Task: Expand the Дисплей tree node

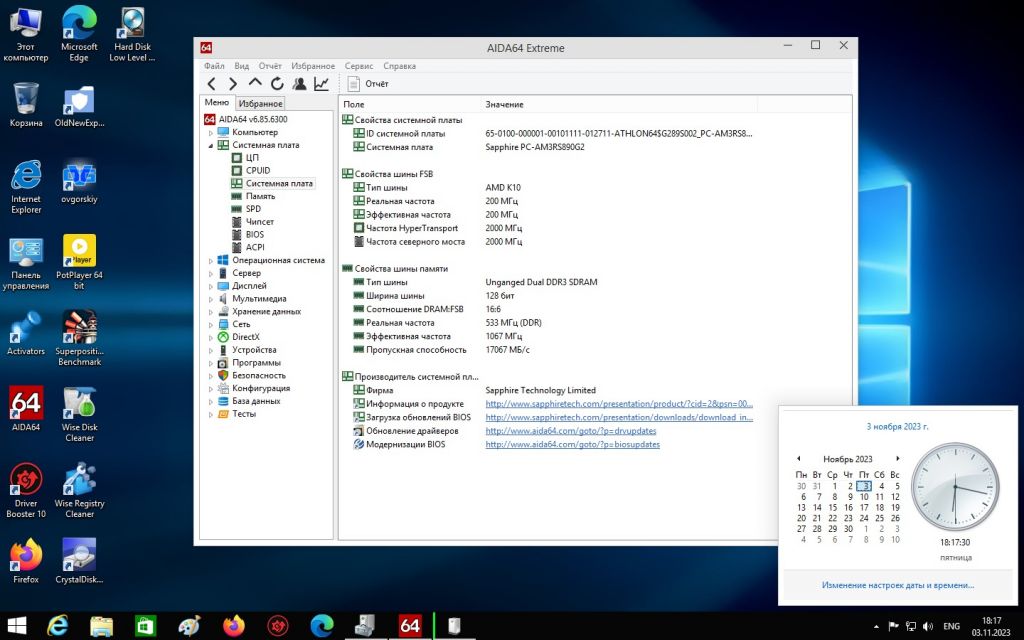Action: pos(211,286)
